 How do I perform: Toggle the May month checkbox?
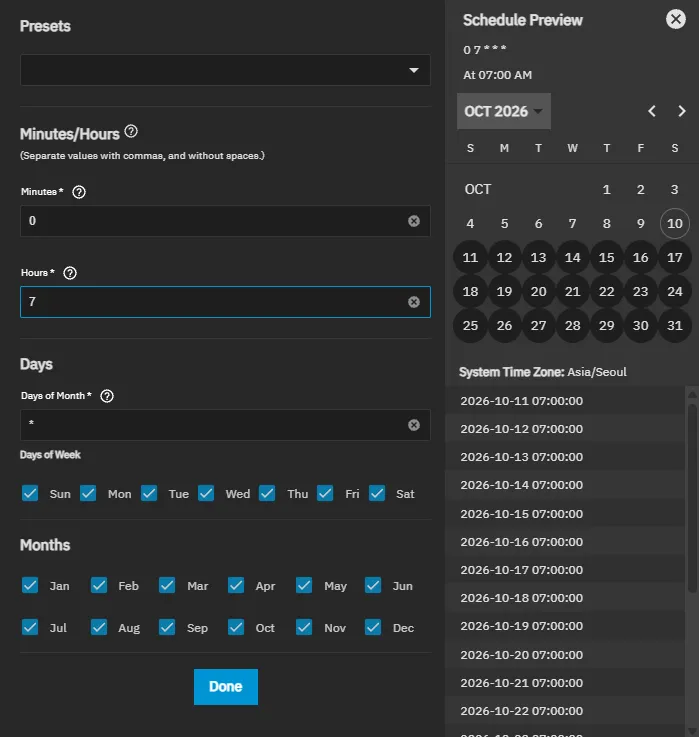point(304,585)
